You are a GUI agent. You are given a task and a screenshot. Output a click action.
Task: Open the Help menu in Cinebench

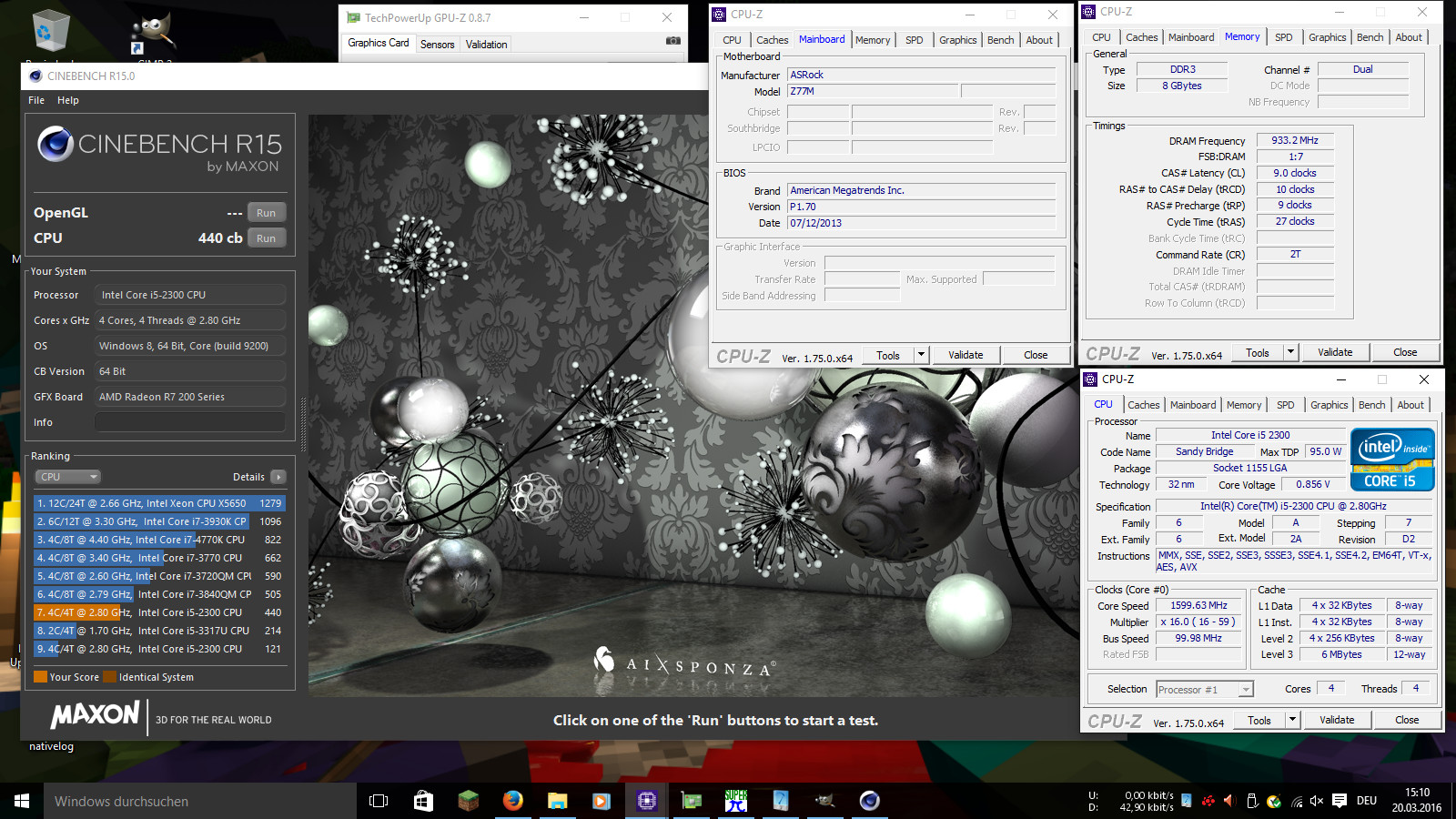click(x=68, y=100)
